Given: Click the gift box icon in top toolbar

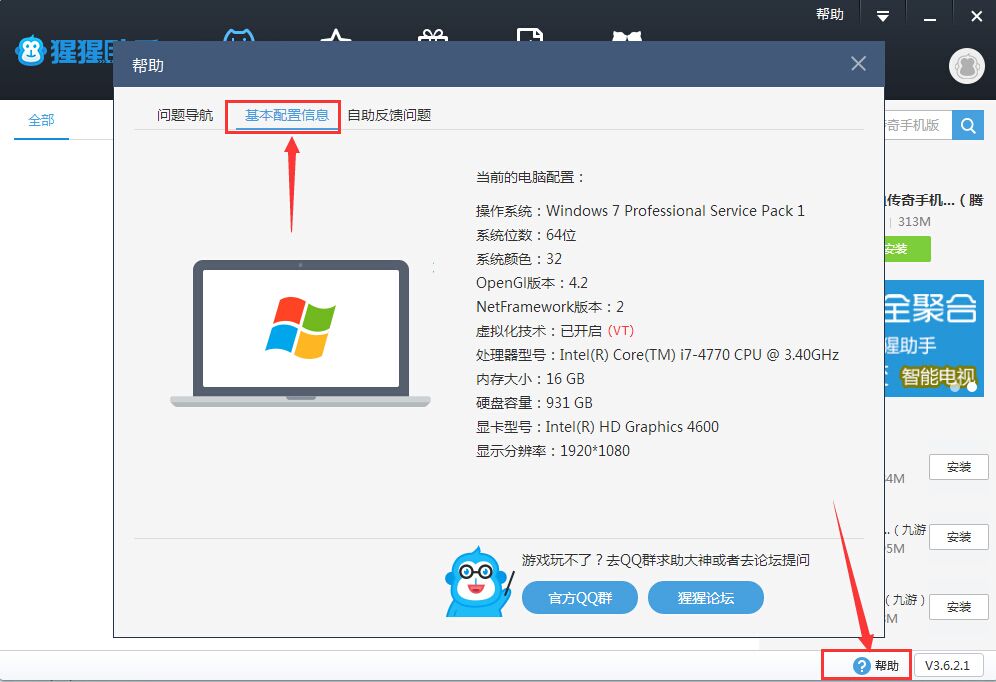Looking at the screenshot, I should coord(433,36).
